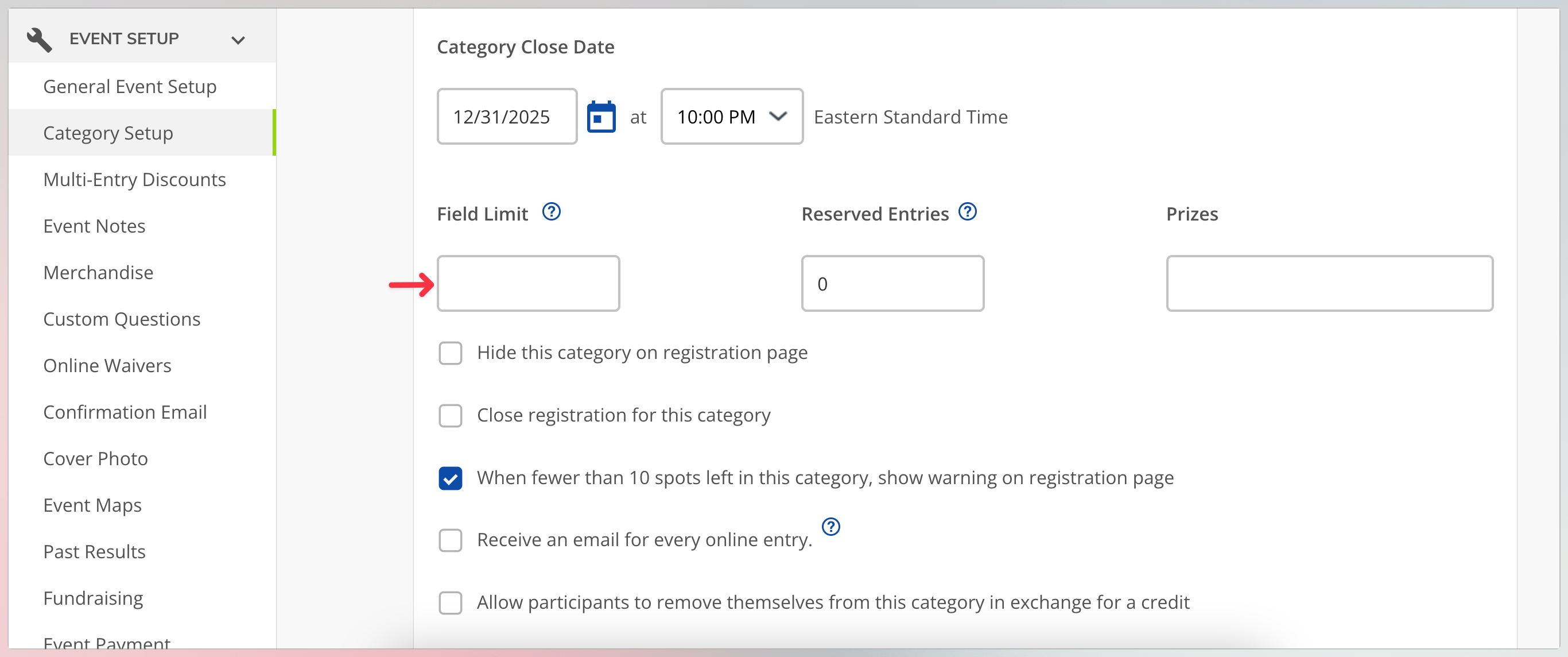Open Cover Photo page
The height and width of the screenshot is (657, 1568).
click(96, 458)
